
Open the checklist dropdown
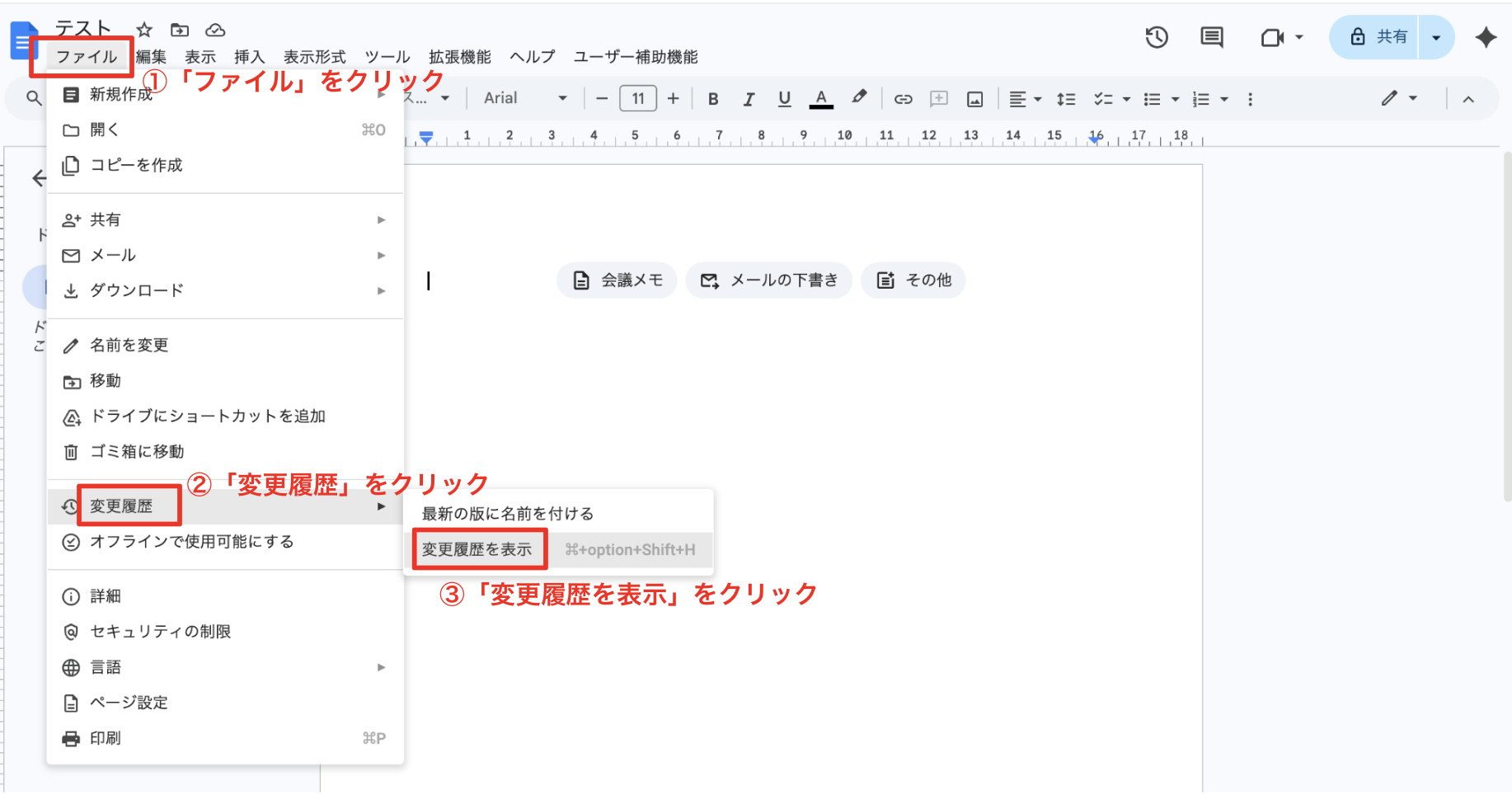point(1111,99)
